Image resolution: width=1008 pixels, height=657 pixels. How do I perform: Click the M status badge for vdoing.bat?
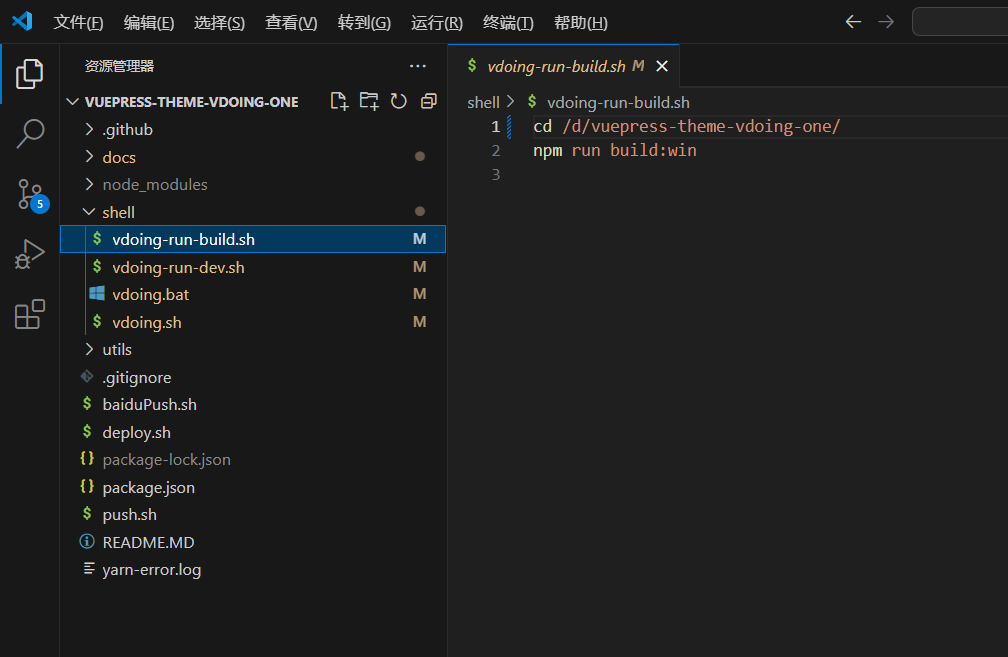pos(419,294)
